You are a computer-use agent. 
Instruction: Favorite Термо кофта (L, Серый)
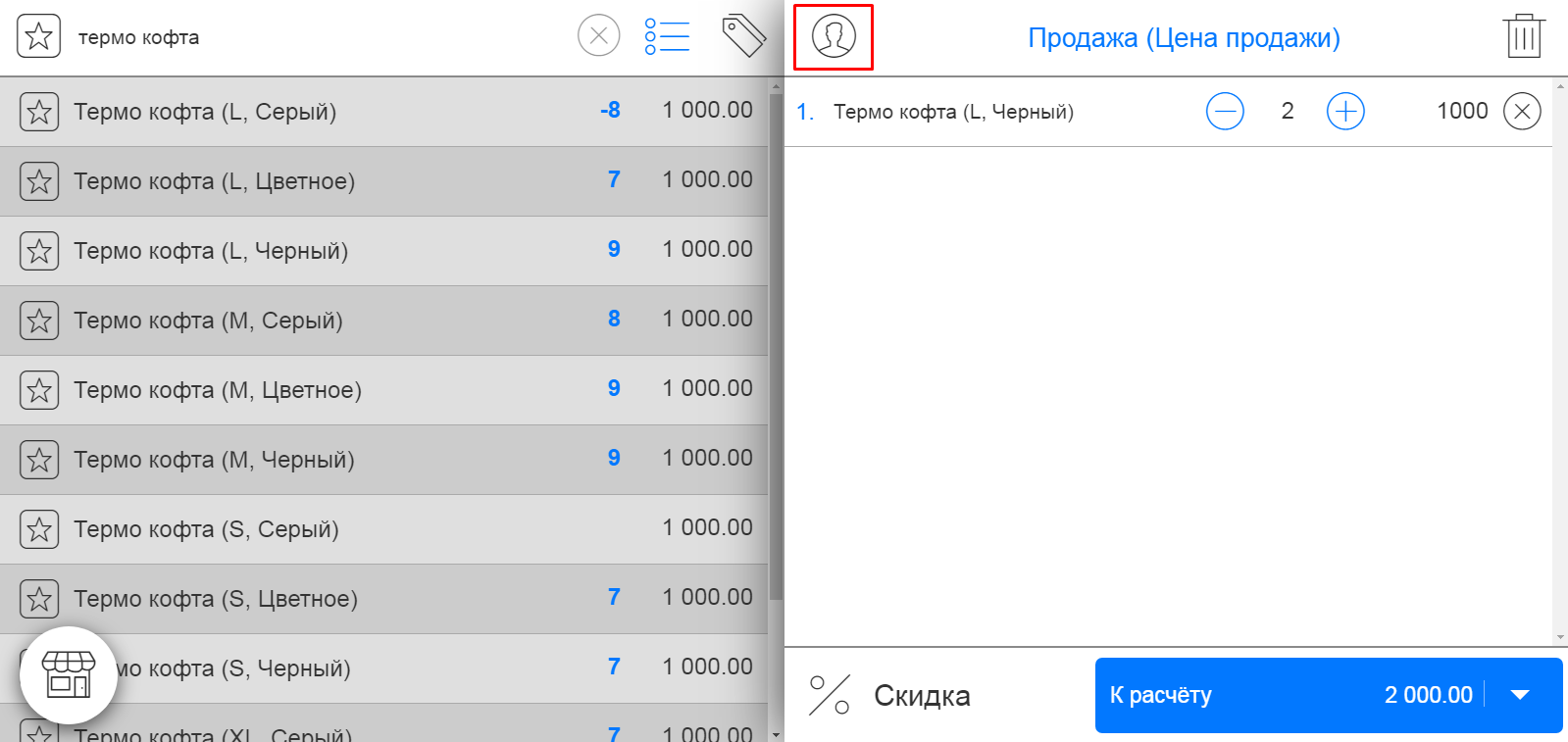[39, 112]
